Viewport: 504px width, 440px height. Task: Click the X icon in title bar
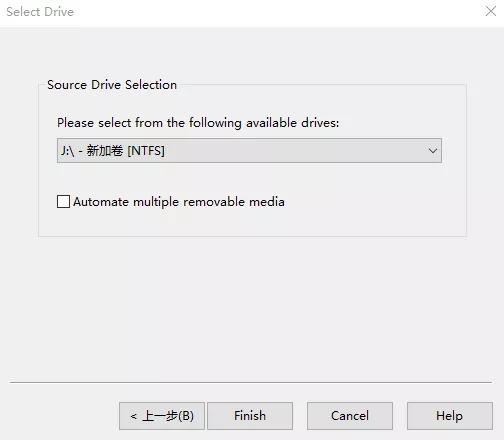tap(491, 11)
